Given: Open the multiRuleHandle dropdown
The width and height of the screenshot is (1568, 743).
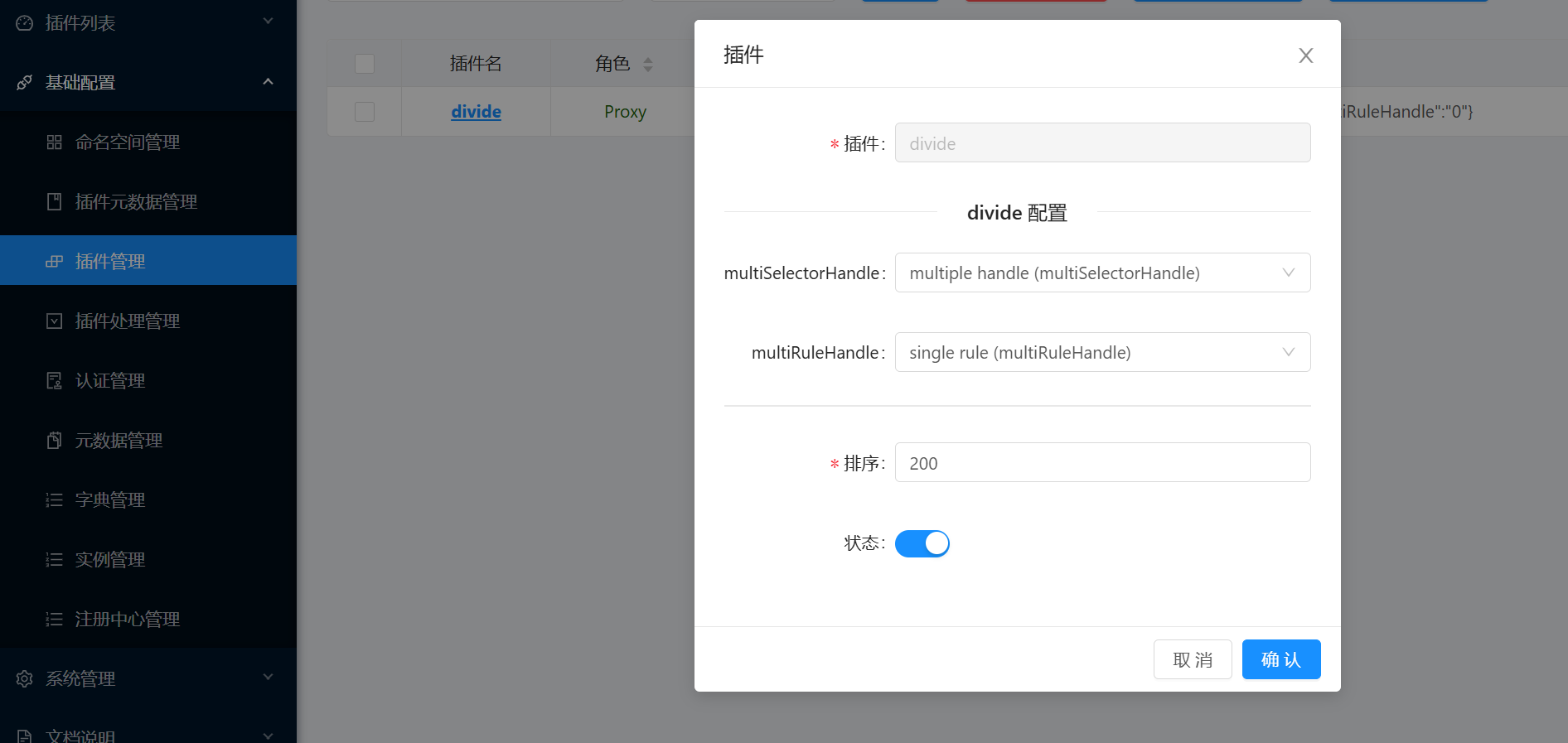Looking at the screenshot, I should coord(1102,352).
